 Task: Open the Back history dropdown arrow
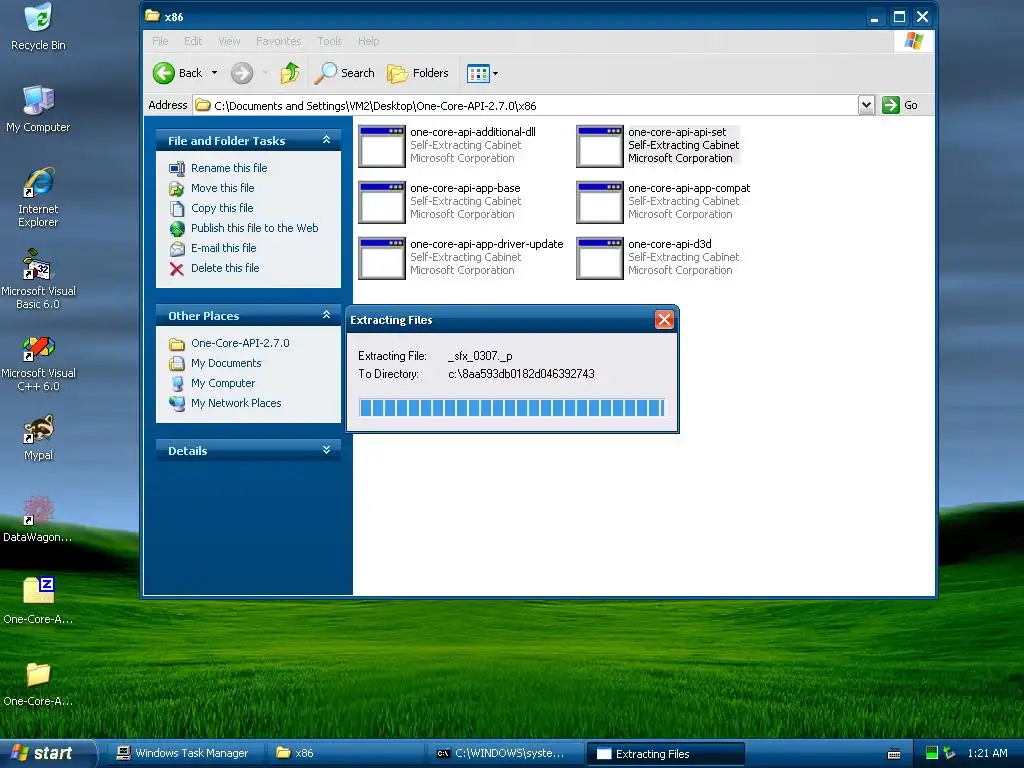tap(214, 73)
